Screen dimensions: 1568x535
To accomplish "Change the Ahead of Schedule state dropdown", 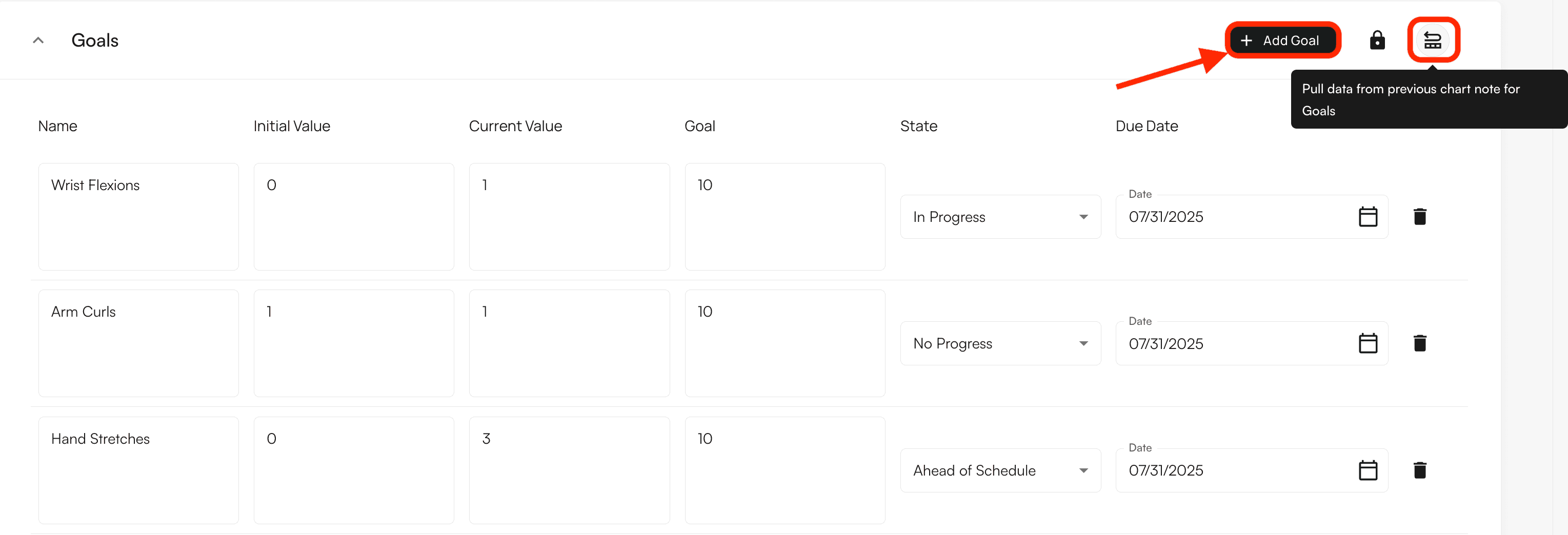I will coord(1000,469).
